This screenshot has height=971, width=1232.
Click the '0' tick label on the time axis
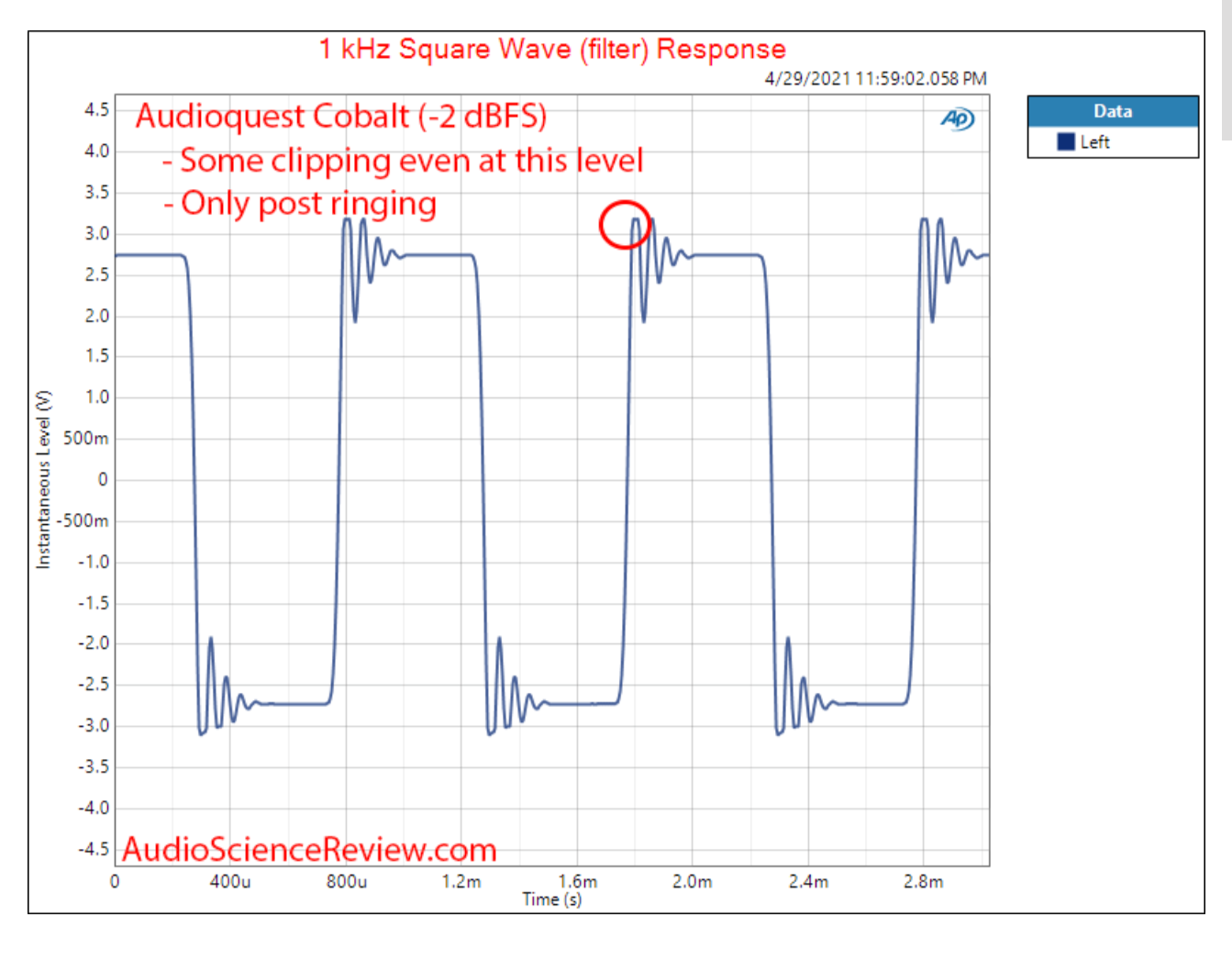(x=115, y=881)
